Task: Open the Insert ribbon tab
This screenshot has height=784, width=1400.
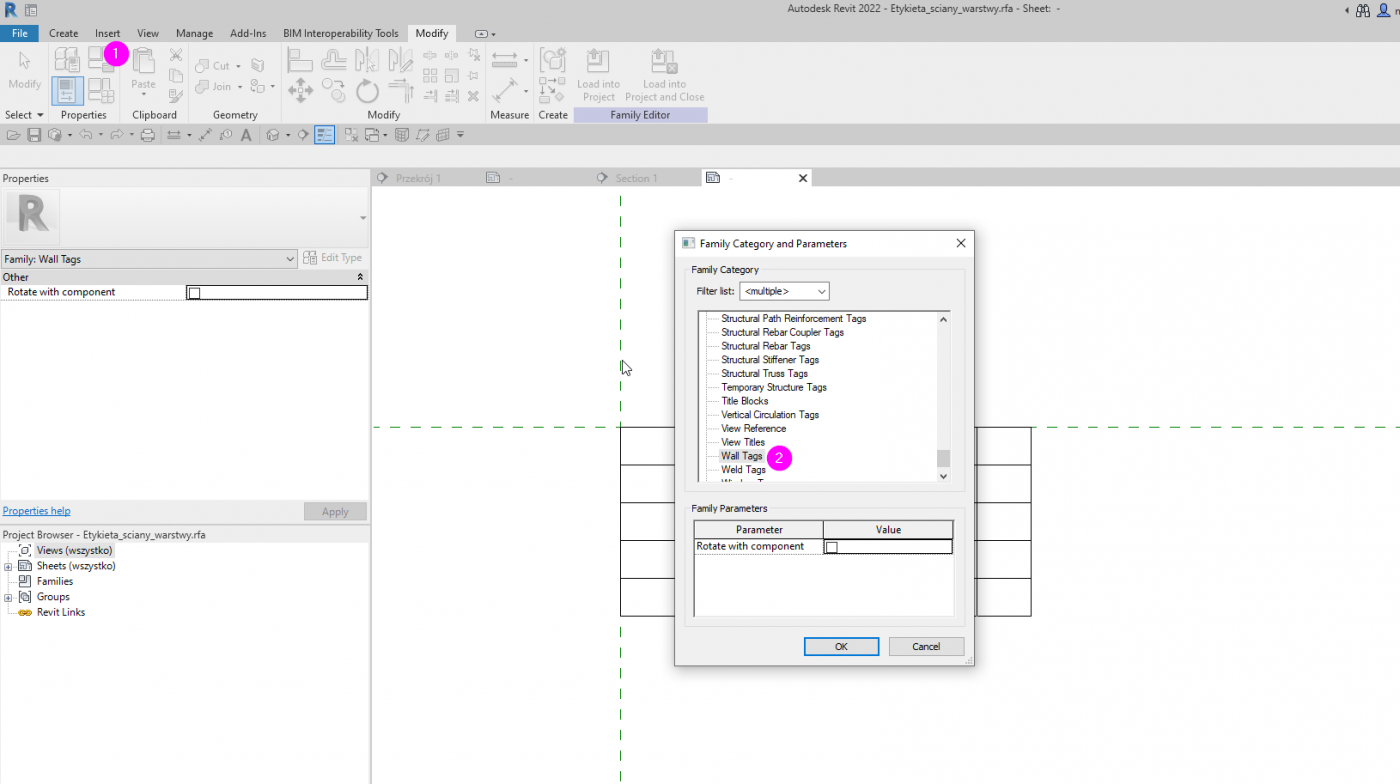Action: coord(107,33)
